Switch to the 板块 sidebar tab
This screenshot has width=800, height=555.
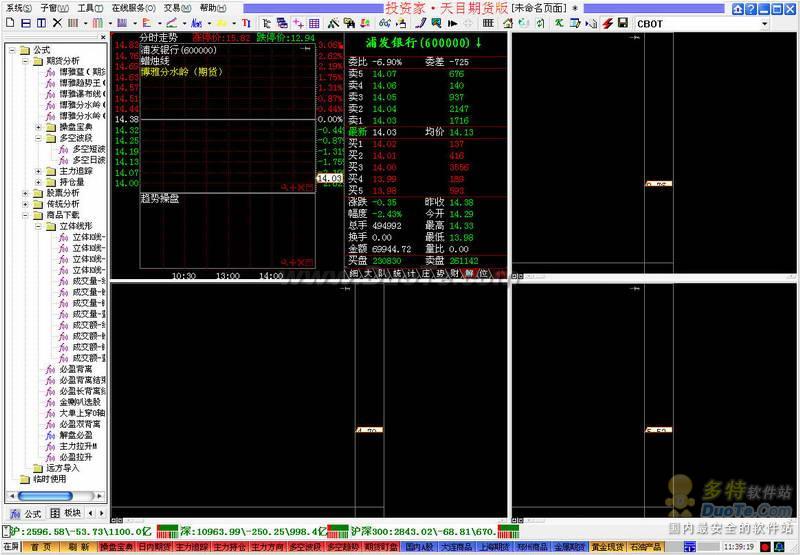[x=66, y=513]
